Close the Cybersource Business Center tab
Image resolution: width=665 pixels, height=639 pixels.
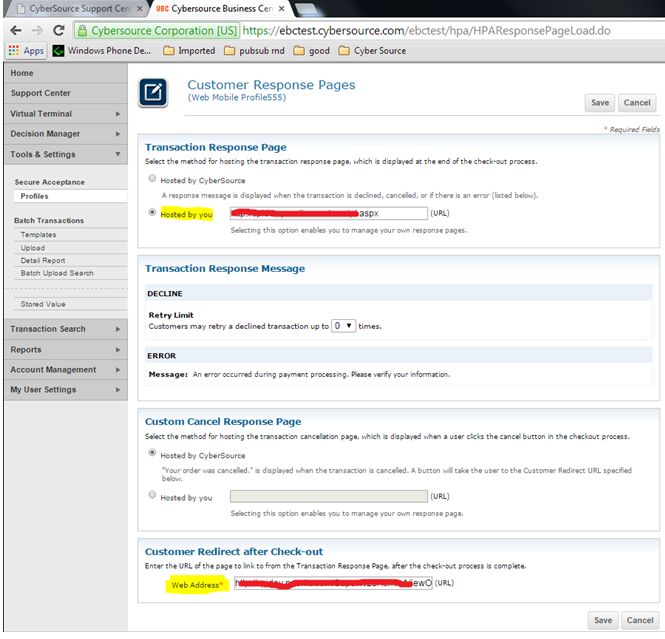click(x=282, y=8)
